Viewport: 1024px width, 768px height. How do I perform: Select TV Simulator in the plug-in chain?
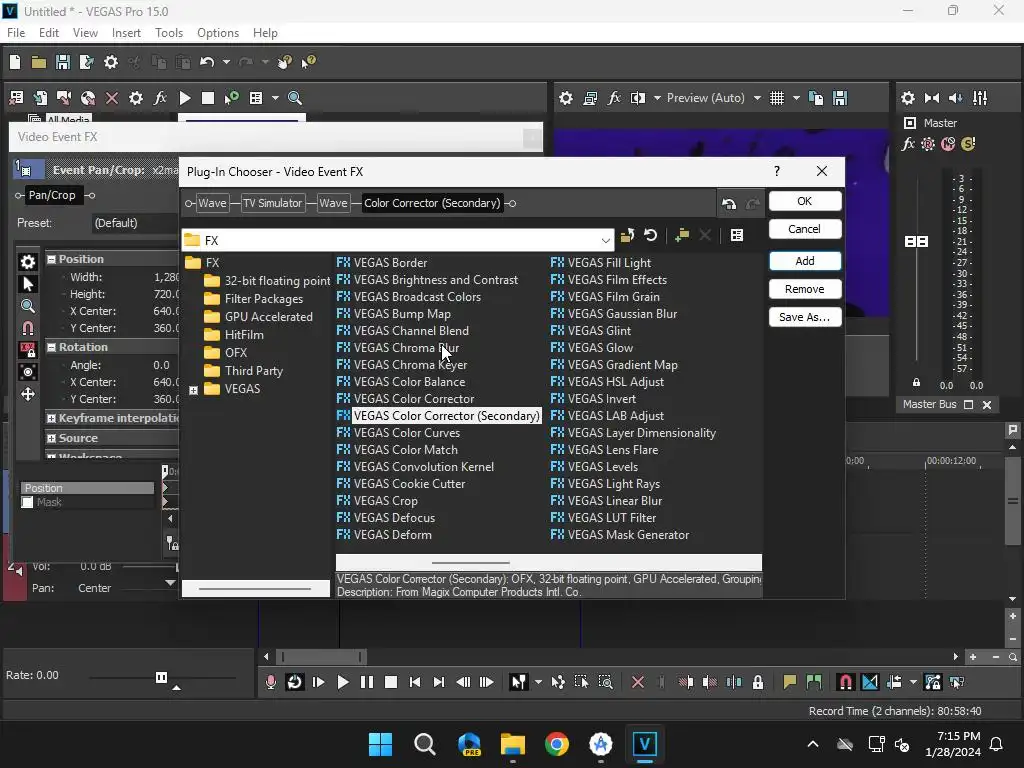(x=272, y=203)
